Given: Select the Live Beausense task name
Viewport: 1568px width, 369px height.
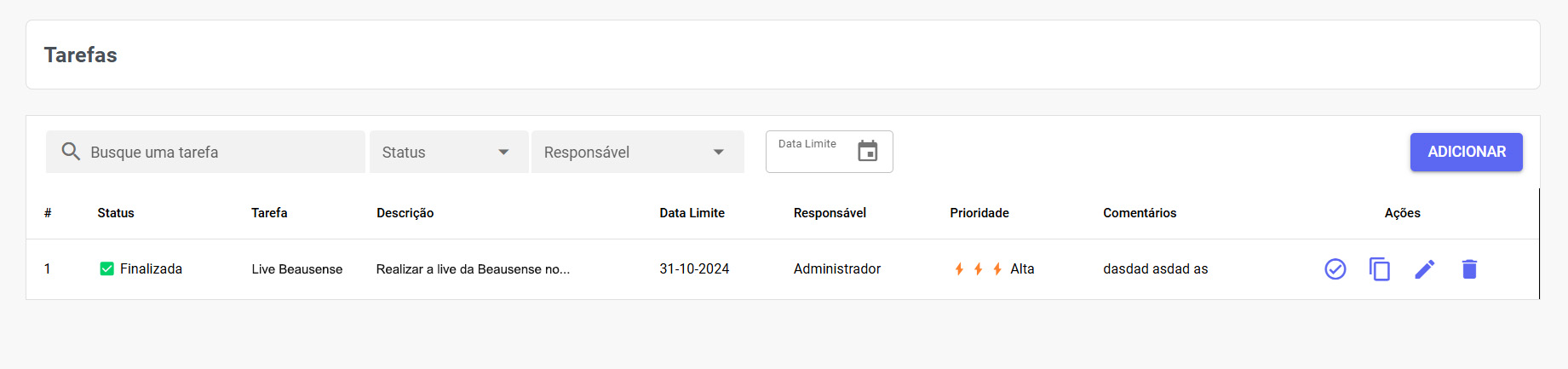Looking at the screenshot, I should [x=297, y=269].
